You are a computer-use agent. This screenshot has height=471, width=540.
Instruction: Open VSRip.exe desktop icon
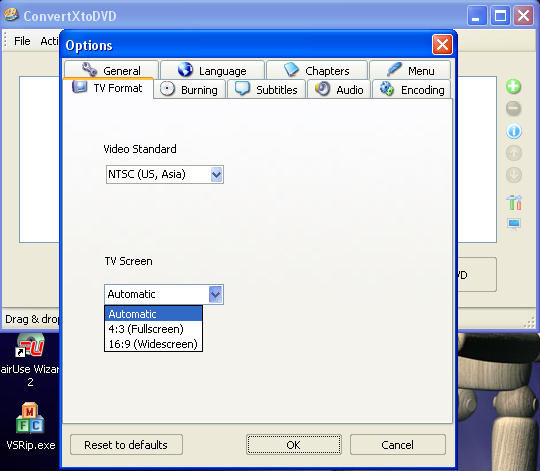click(30, 427)
